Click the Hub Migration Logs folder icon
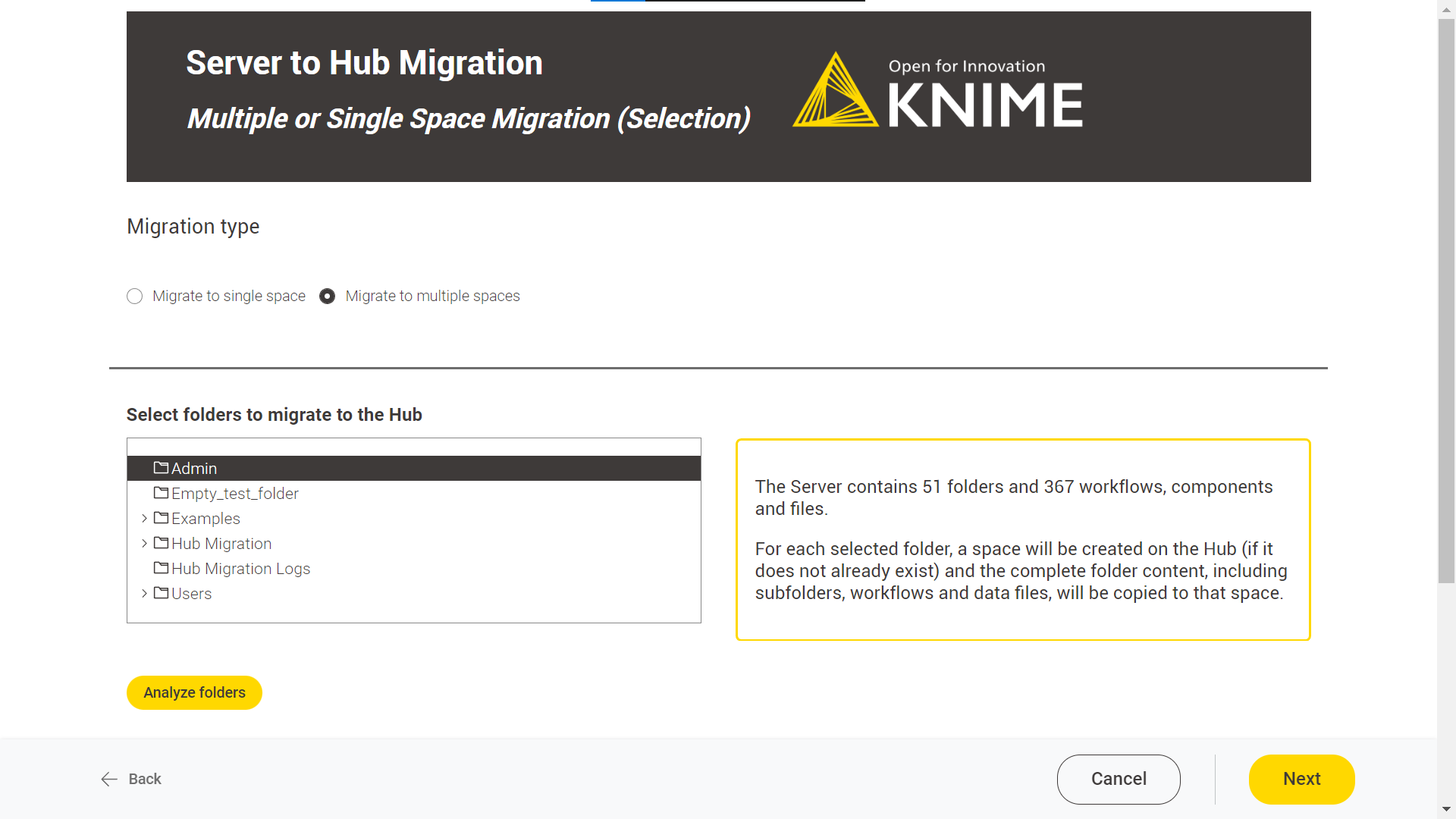The height and width of the screenshot is (819, 1456). 161,568
